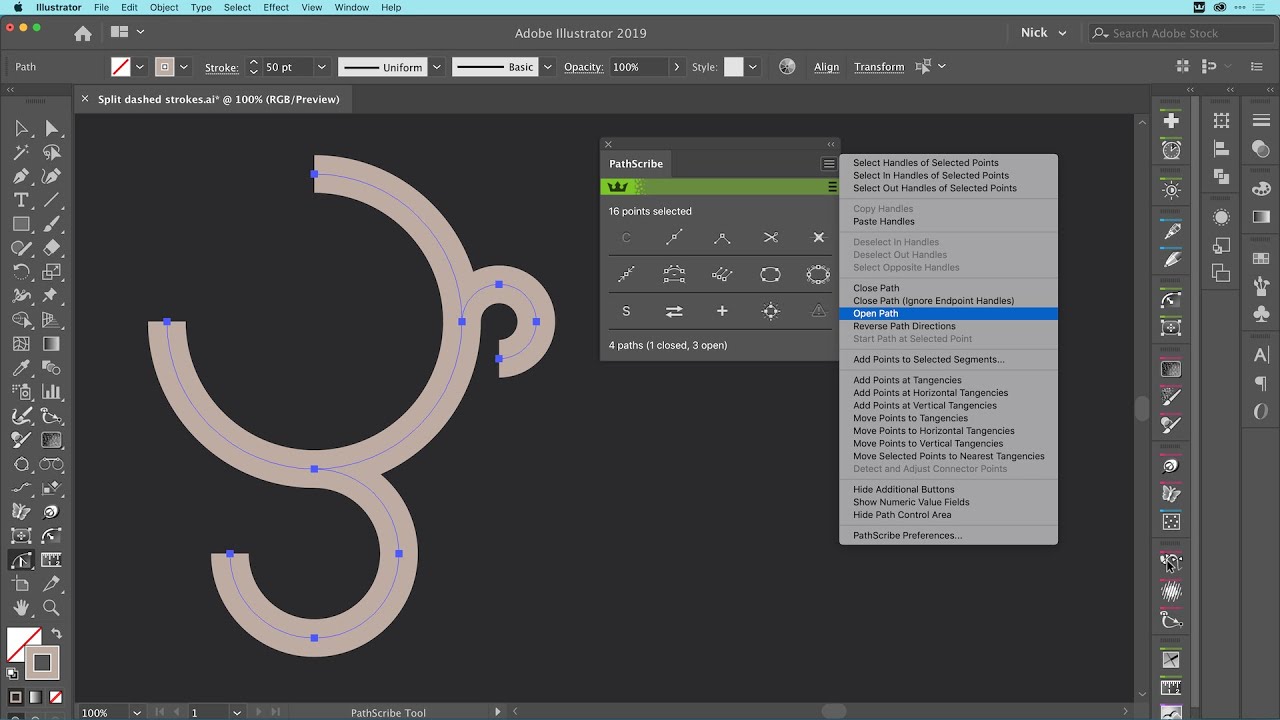The height and width of the screenshot is (720, 1280).
Task: Open the Basic brush definition dropdown
Action: (548, 67)
